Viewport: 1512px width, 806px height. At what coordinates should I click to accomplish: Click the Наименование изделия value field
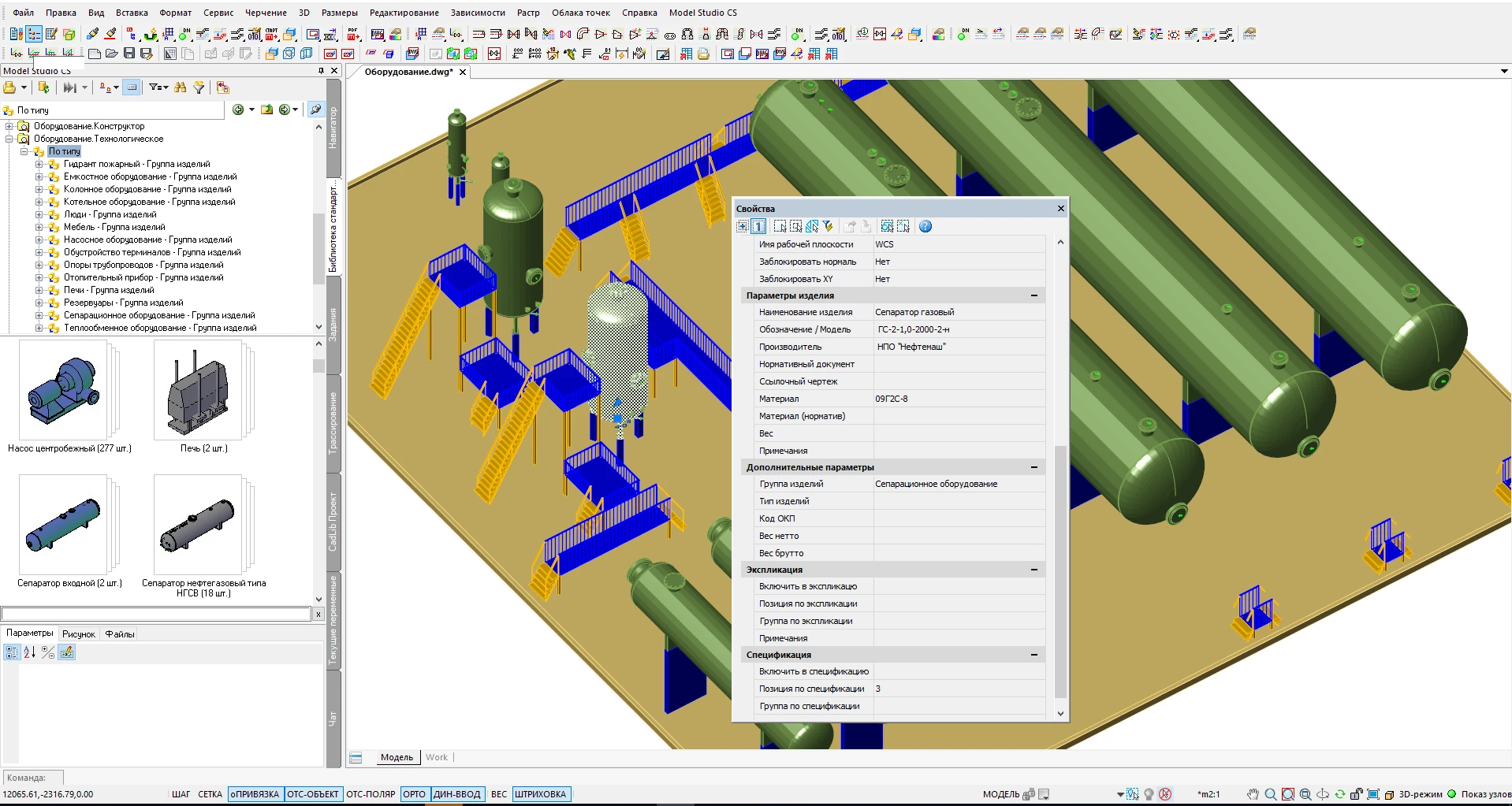click(x=958, y=312)
